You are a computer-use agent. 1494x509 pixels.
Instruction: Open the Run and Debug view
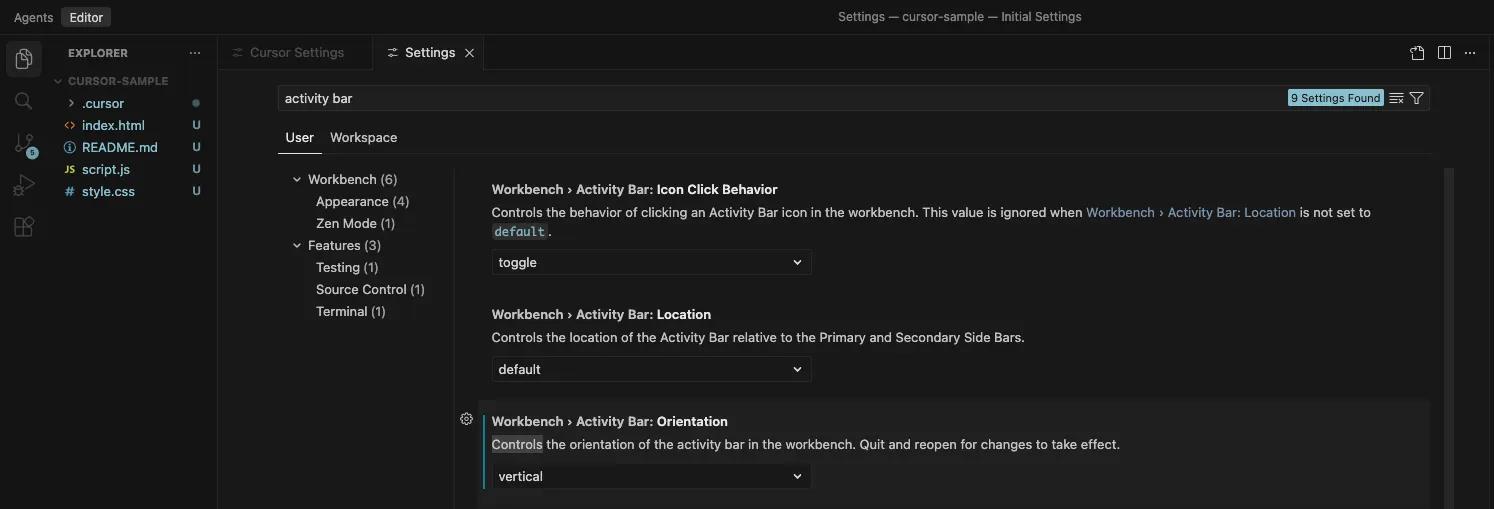coord(24,186)
